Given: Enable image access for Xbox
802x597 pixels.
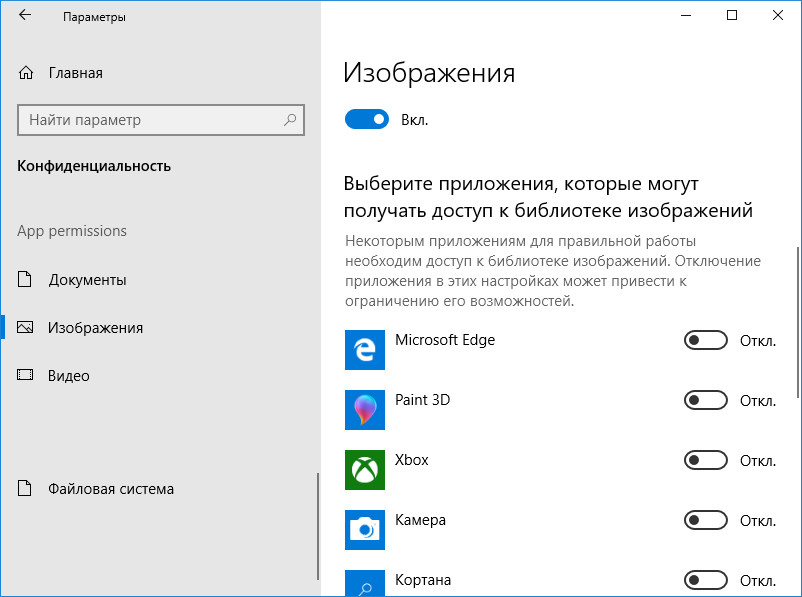Looking at the screenshot, I should click(706, 460).
